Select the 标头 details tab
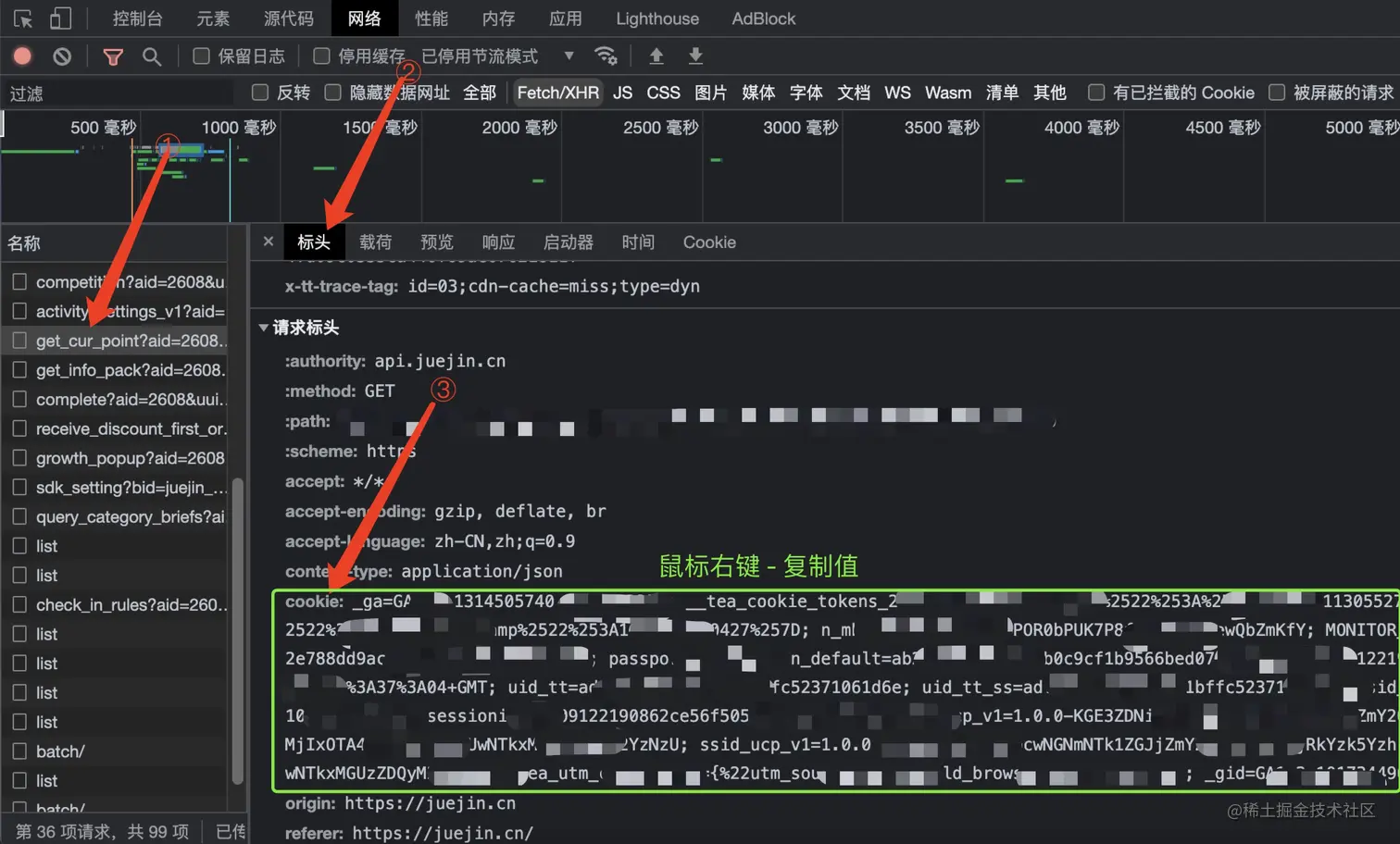Image resolution: width=1400 pixels, height=844 pixels. 314,242
